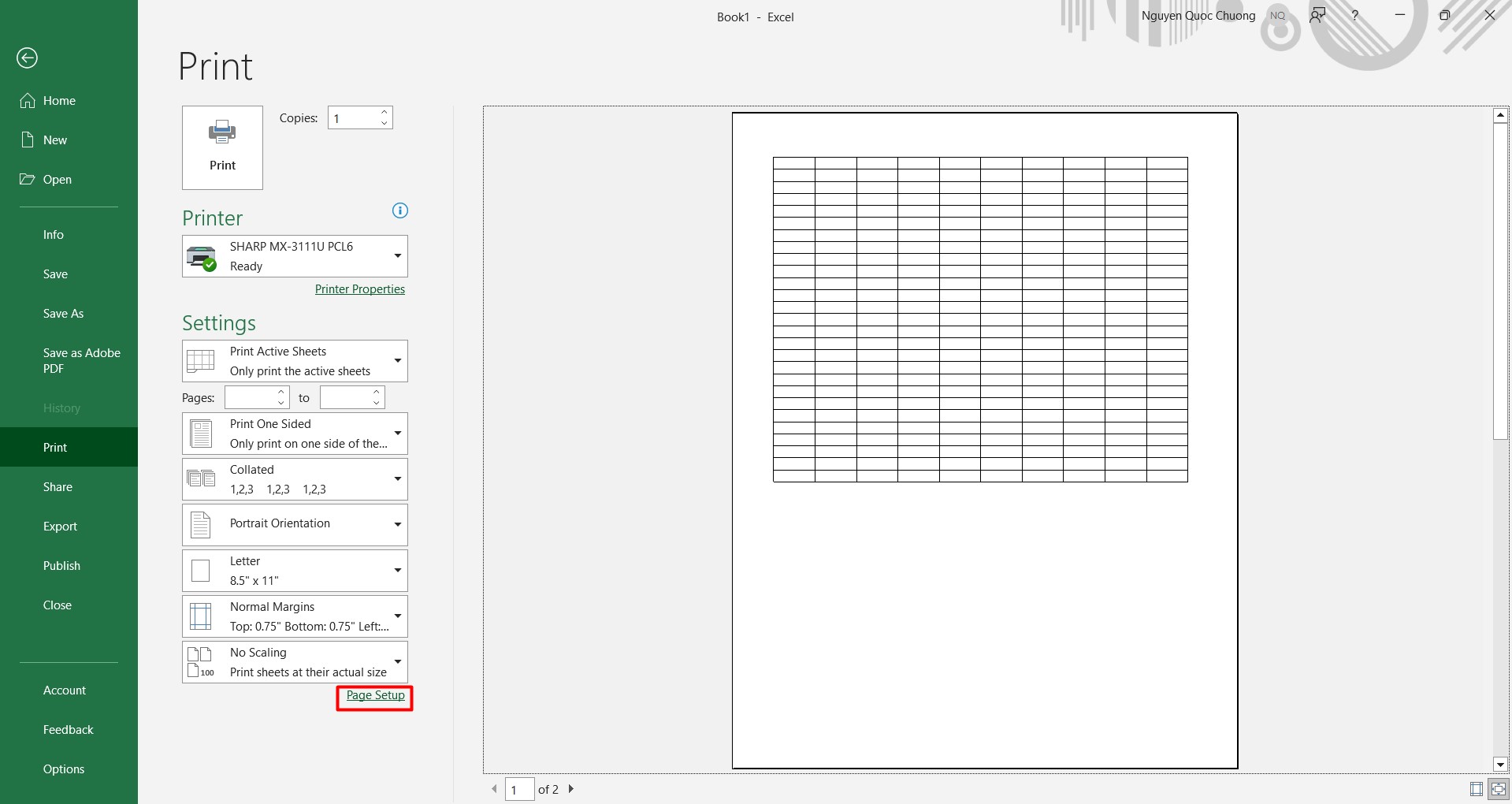The width and height of the screenshot is (1512, 804).
Task: Open the Page Setup link
Action: point(375,695)
